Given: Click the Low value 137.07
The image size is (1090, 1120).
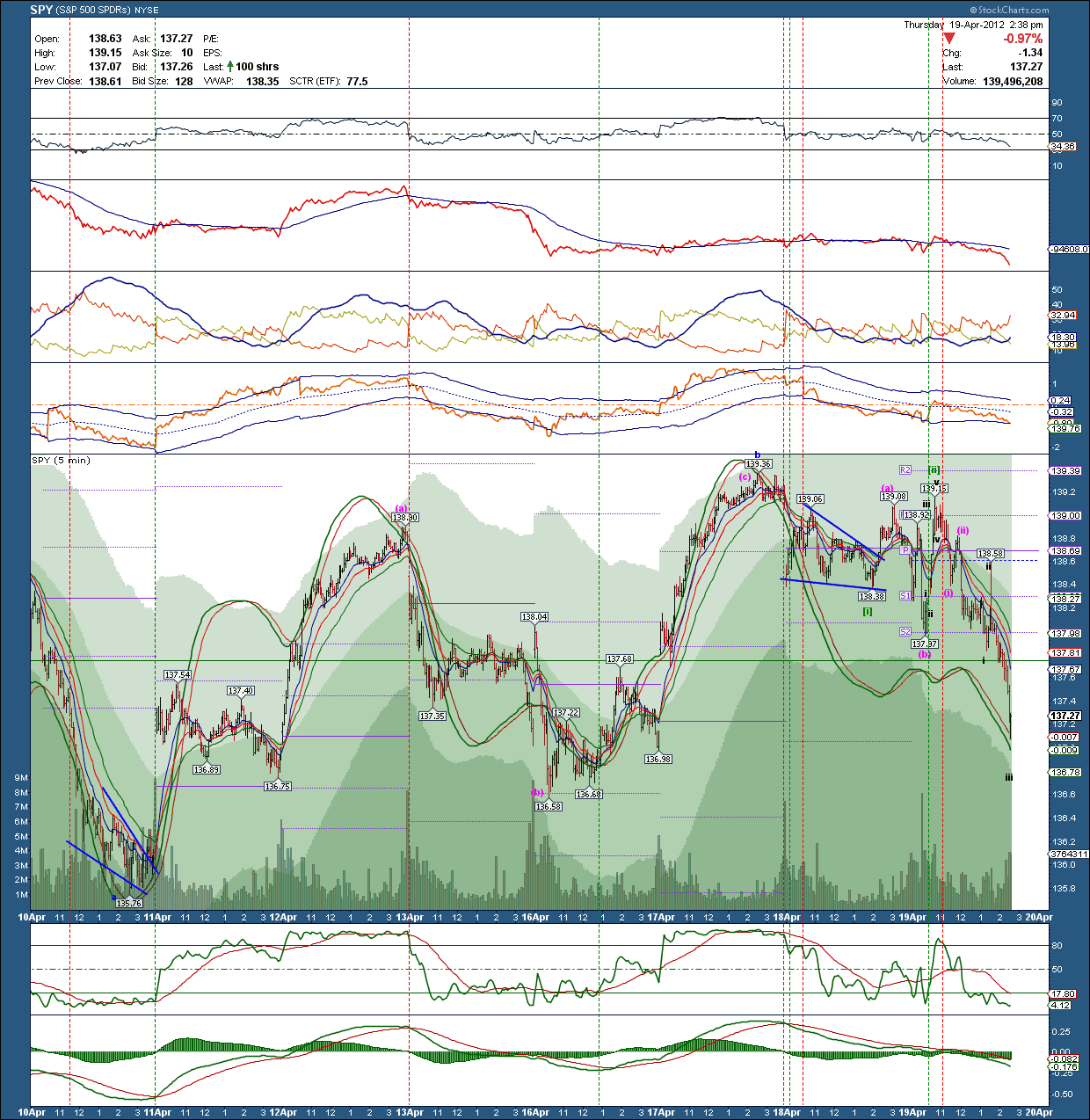Looking at the screenshot, I should click(x=105, y=67).
